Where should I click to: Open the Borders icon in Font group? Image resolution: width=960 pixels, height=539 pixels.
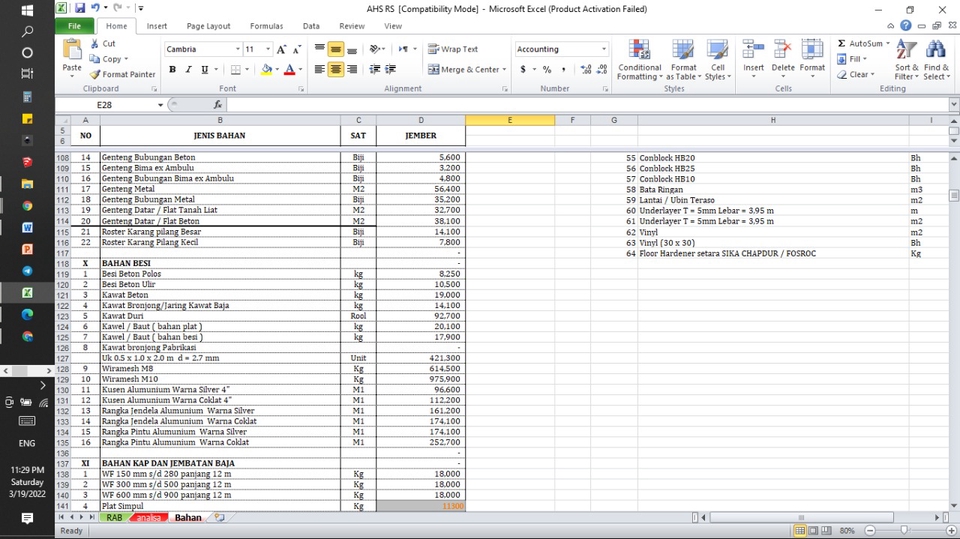pos(236,70)
